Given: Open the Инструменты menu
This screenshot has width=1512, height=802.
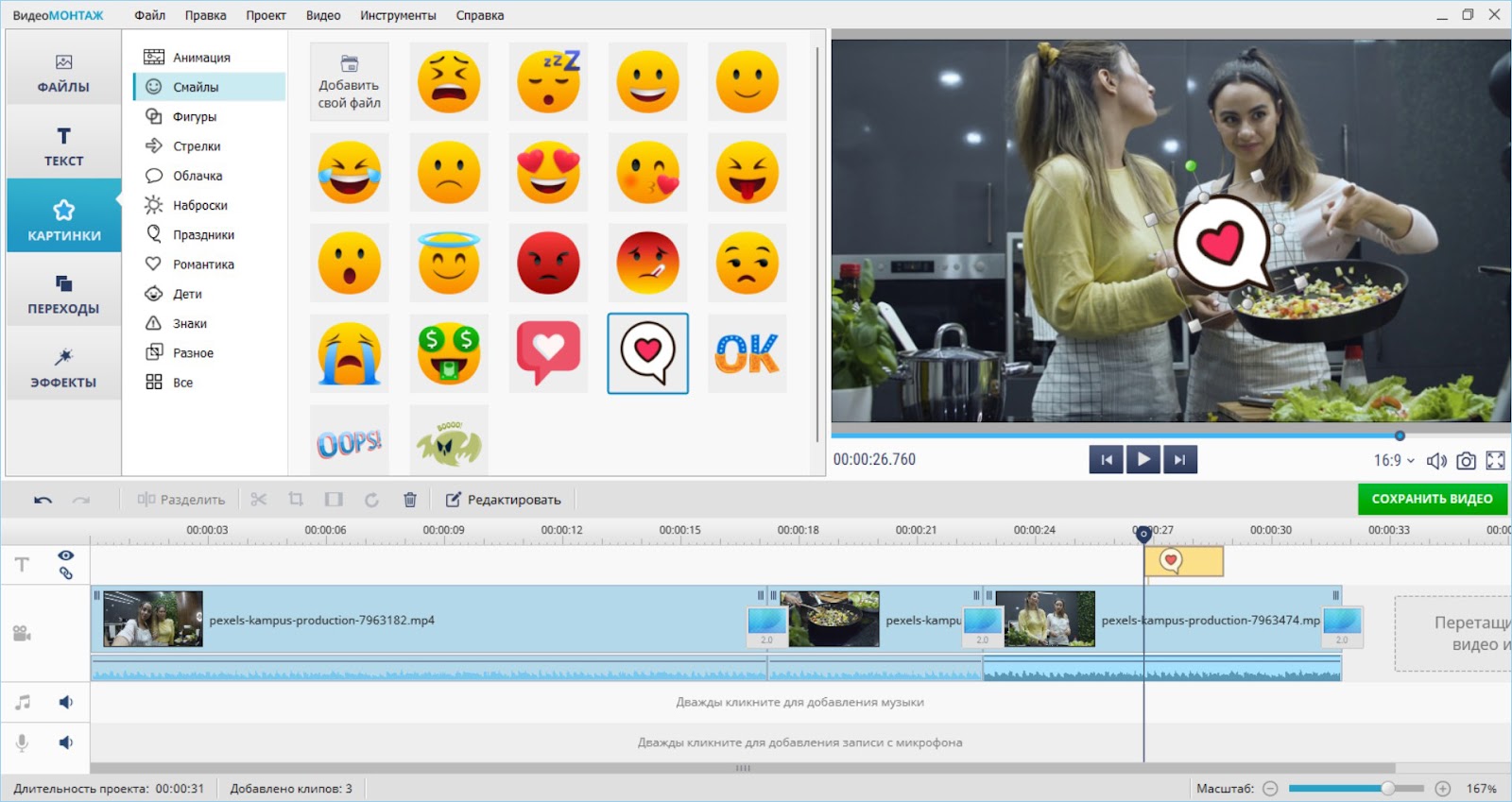Looking at the screenshot, I should click(398, 15).
